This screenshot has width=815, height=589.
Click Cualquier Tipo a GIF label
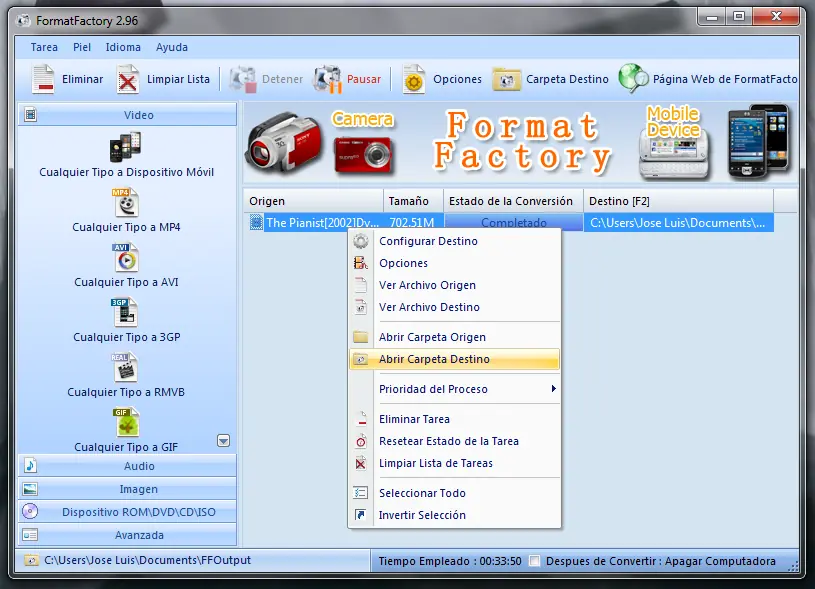pyautogui.click(x=126, y=447)
